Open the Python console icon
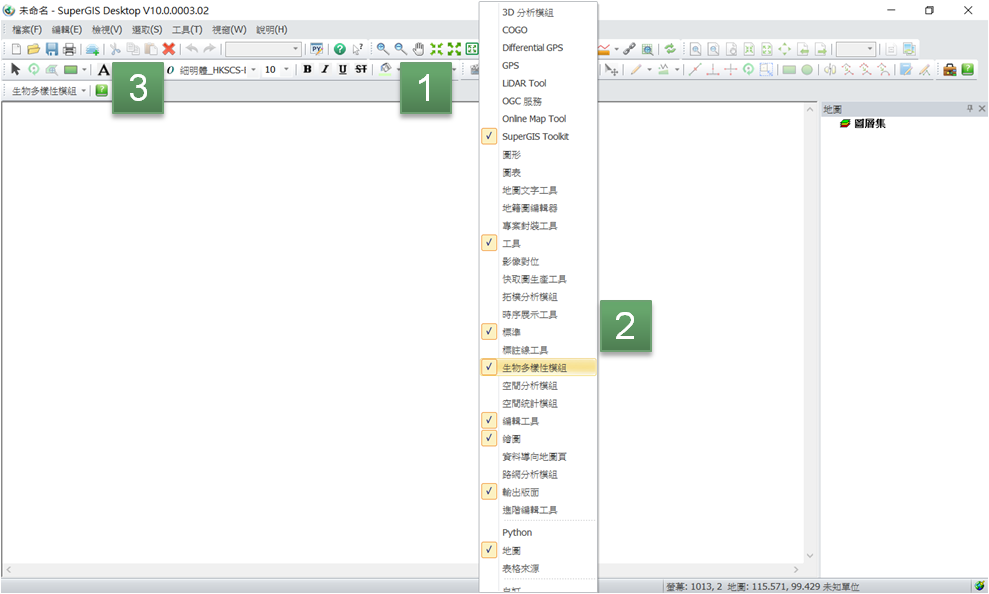This screenshot has height=594, width=989. [x=317, y=49]
